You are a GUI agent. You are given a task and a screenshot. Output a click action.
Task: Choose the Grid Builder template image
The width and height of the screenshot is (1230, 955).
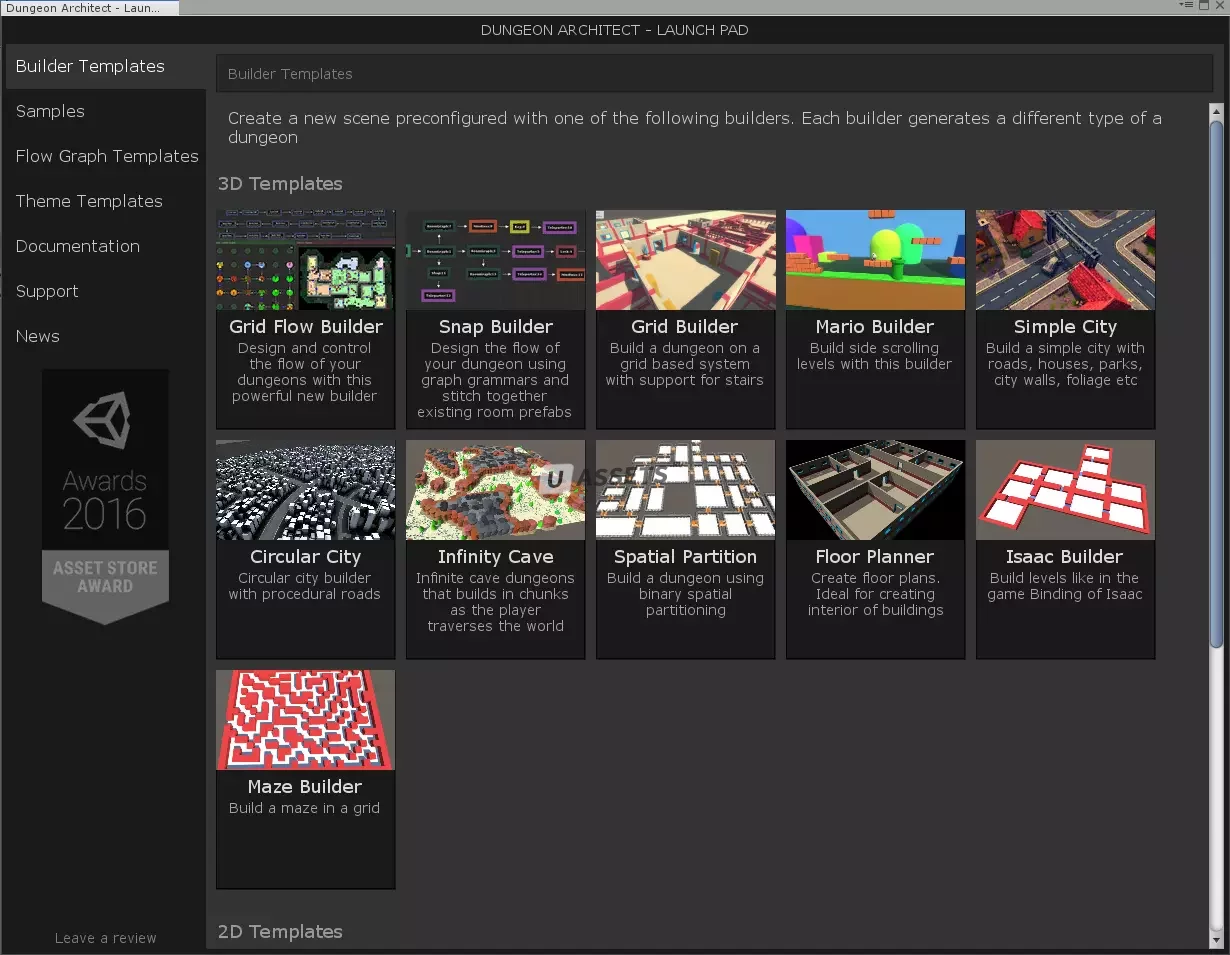(686, 260)
